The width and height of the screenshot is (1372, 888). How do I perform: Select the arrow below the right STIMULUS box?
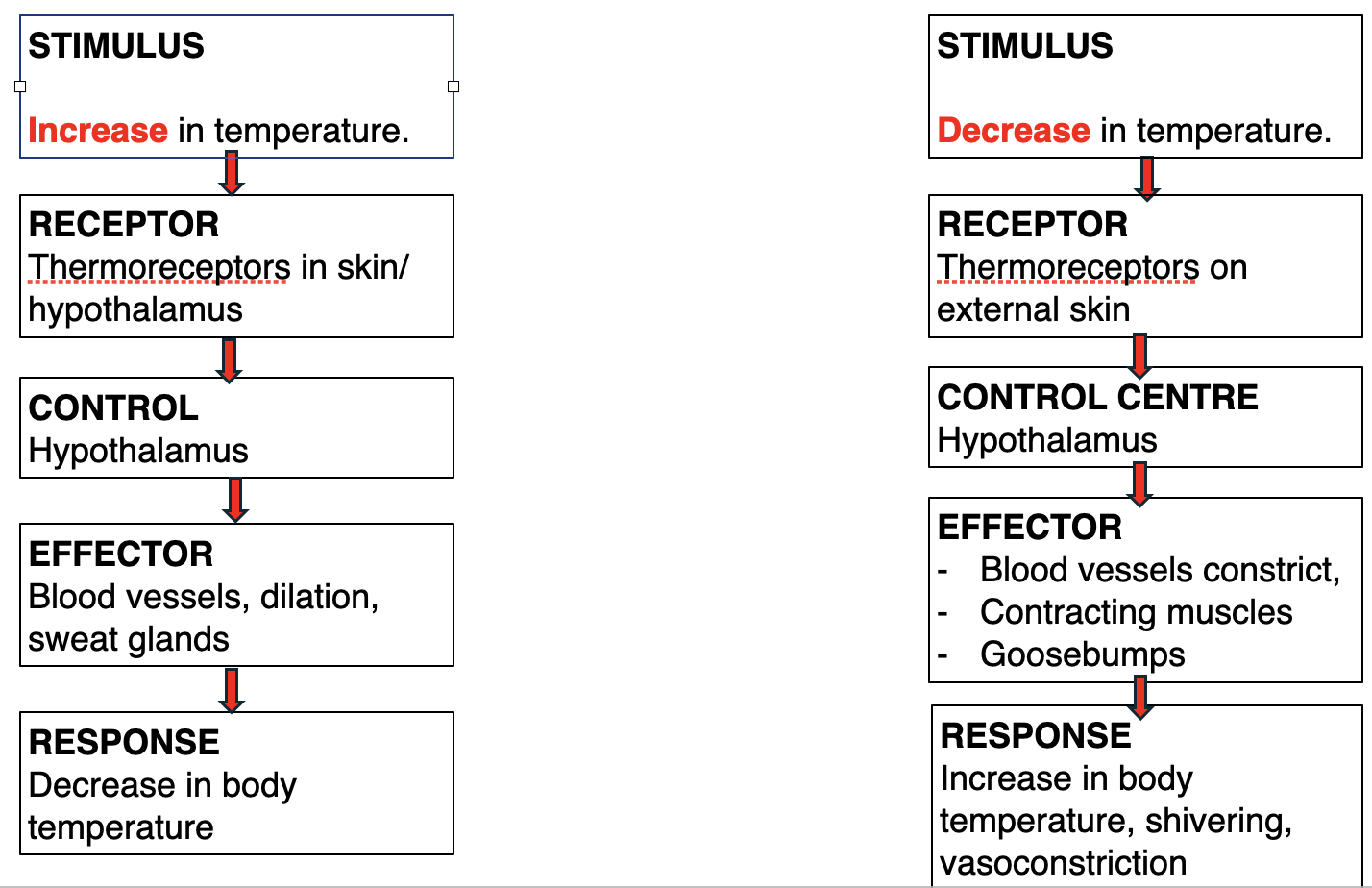tap(1146, 179)
